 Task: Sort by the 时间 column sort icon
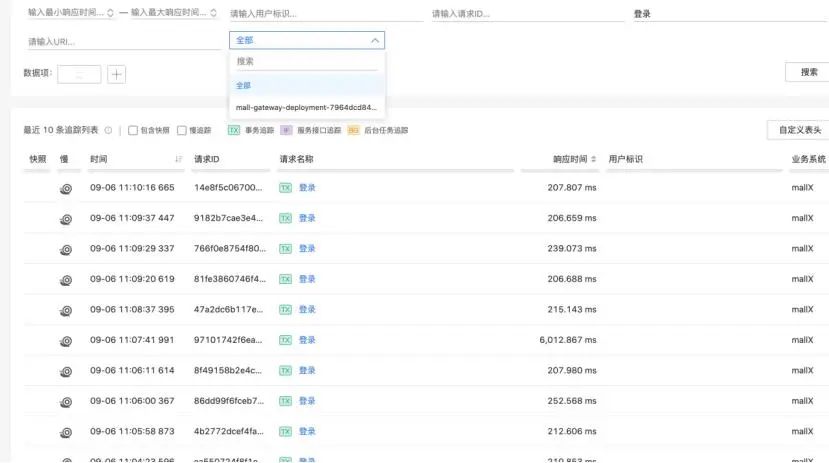(179, 159)
